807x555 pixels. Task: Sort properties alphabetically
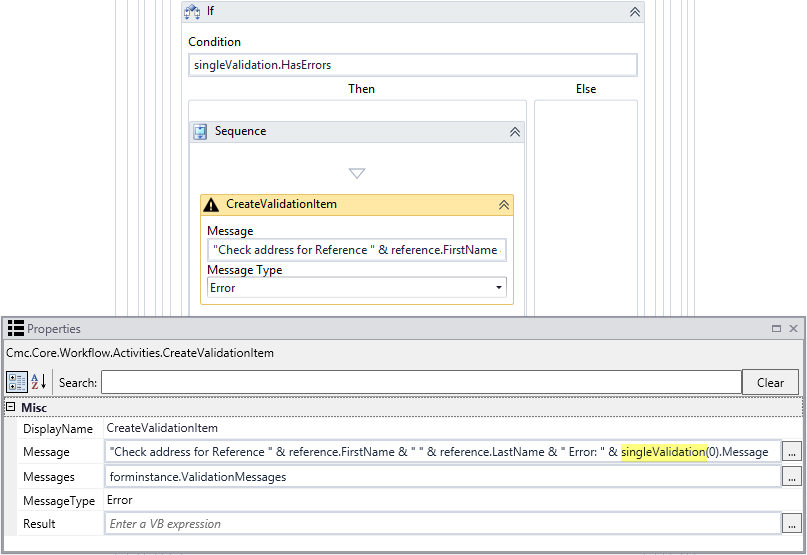click(x=39, y=382)
